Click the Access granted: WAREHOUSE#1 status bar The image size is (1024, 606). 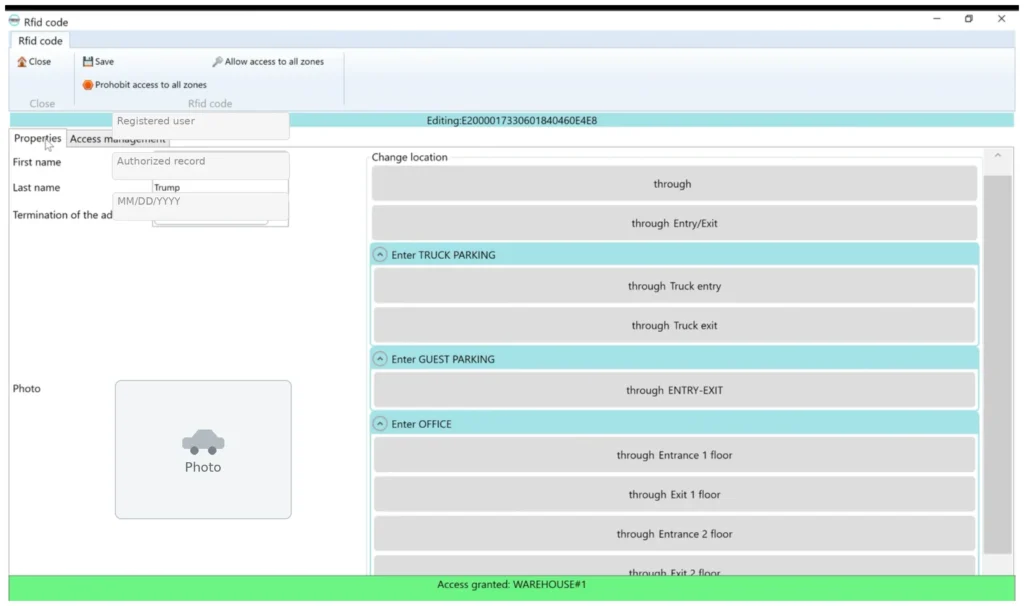pyautogui.click(x=511, y=588)
